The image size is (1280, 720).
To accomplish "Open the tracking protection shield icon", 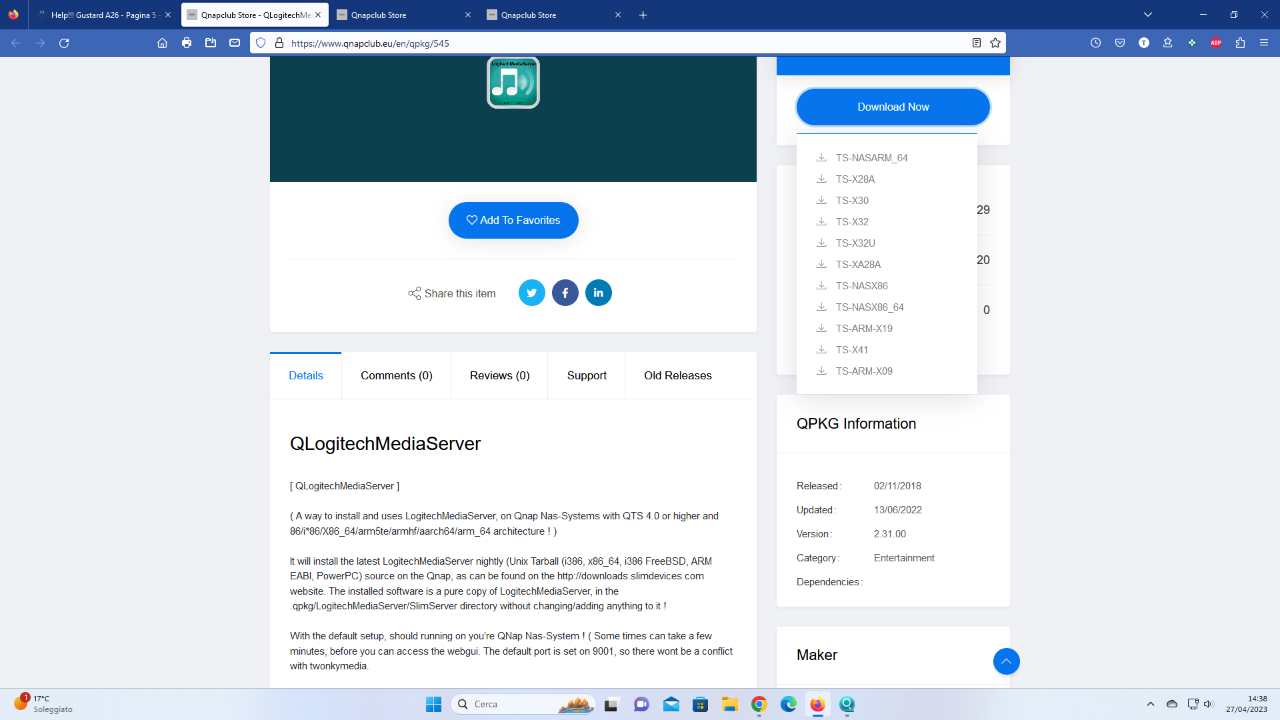I will [x=261, y=43].
